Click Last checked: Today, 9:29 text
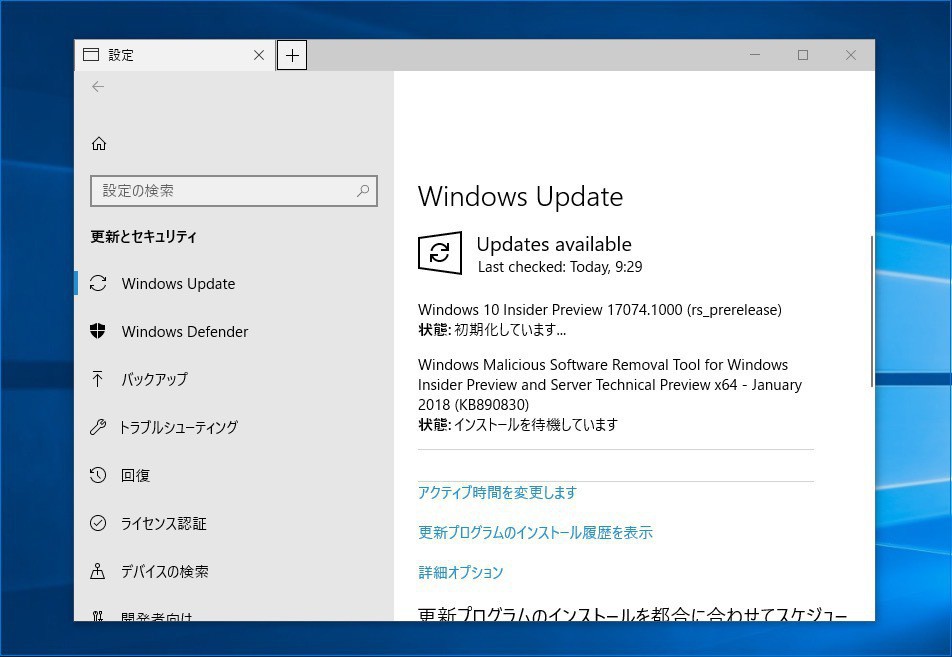This screenshot has width=952, height=657. [560, 267]
